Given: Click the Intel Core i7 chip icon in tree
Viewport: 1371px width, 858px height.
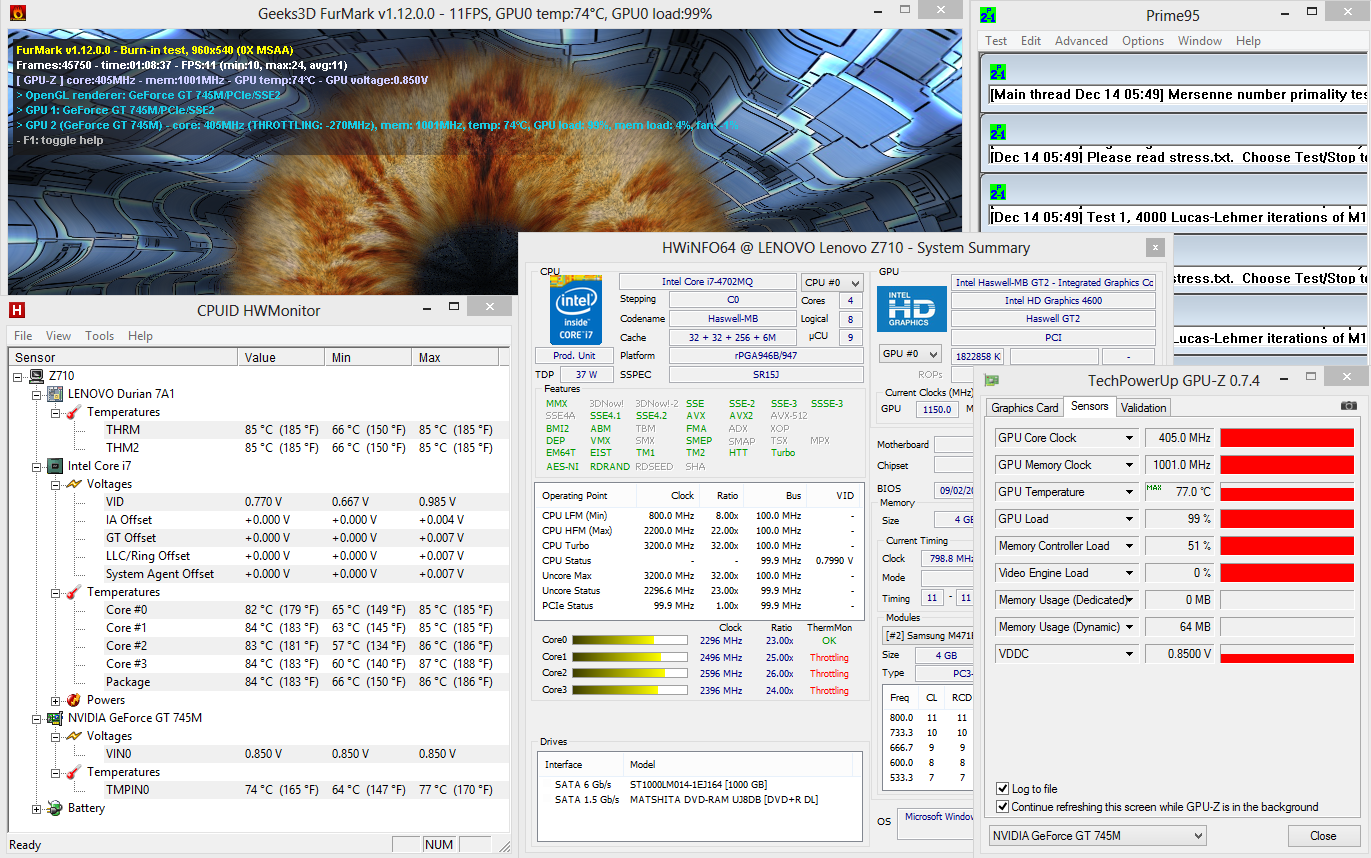Looking at the screenshot, I should click(x=56, y=466).
